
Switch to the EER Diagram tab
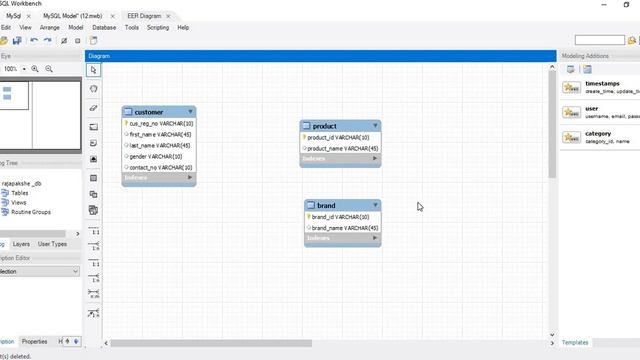(x=144, y=16)
